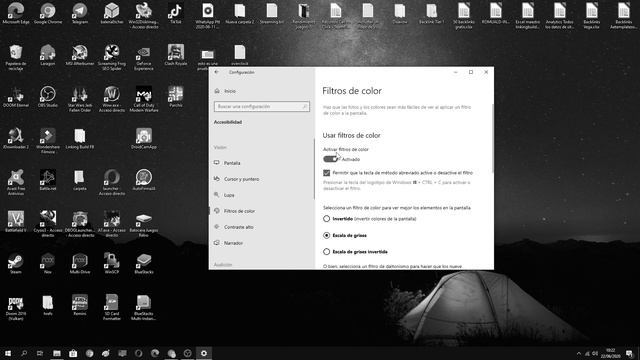Click the taskbar search magnifier
Screen dimensions: 640x360
pos(24,353)
